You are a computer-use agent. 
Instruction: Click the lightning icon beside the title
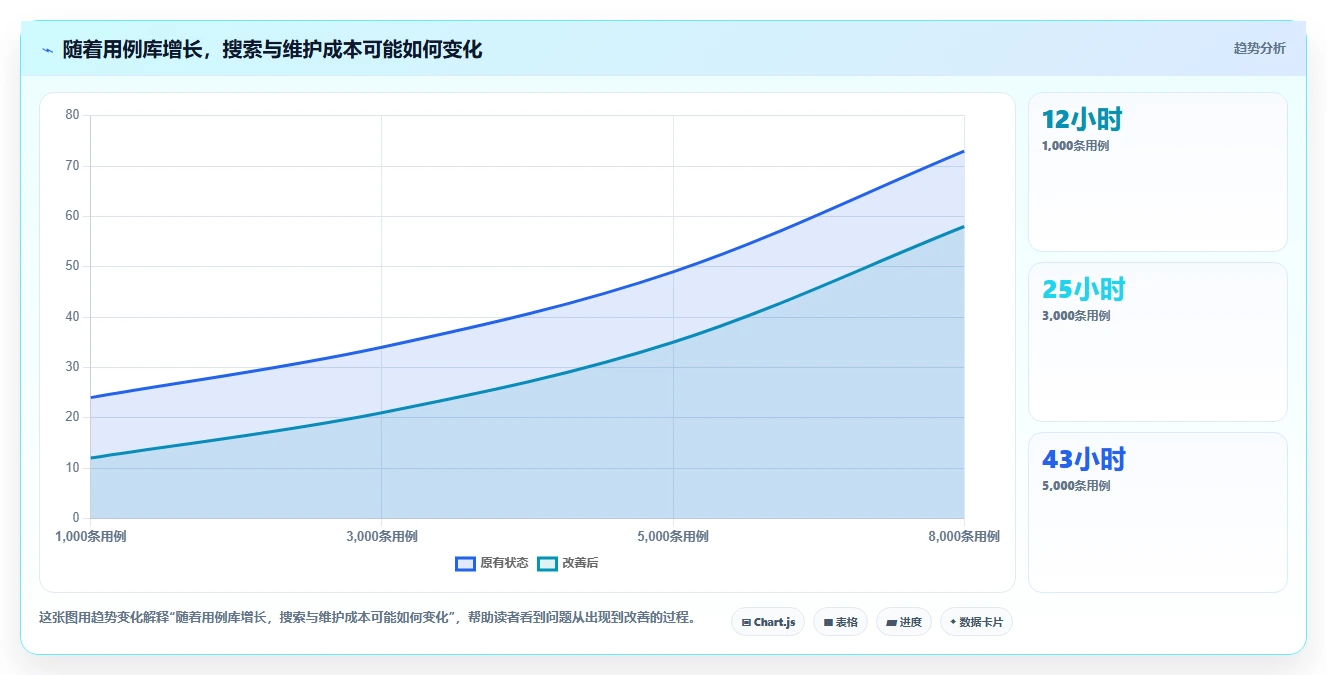tap(47, 50)
